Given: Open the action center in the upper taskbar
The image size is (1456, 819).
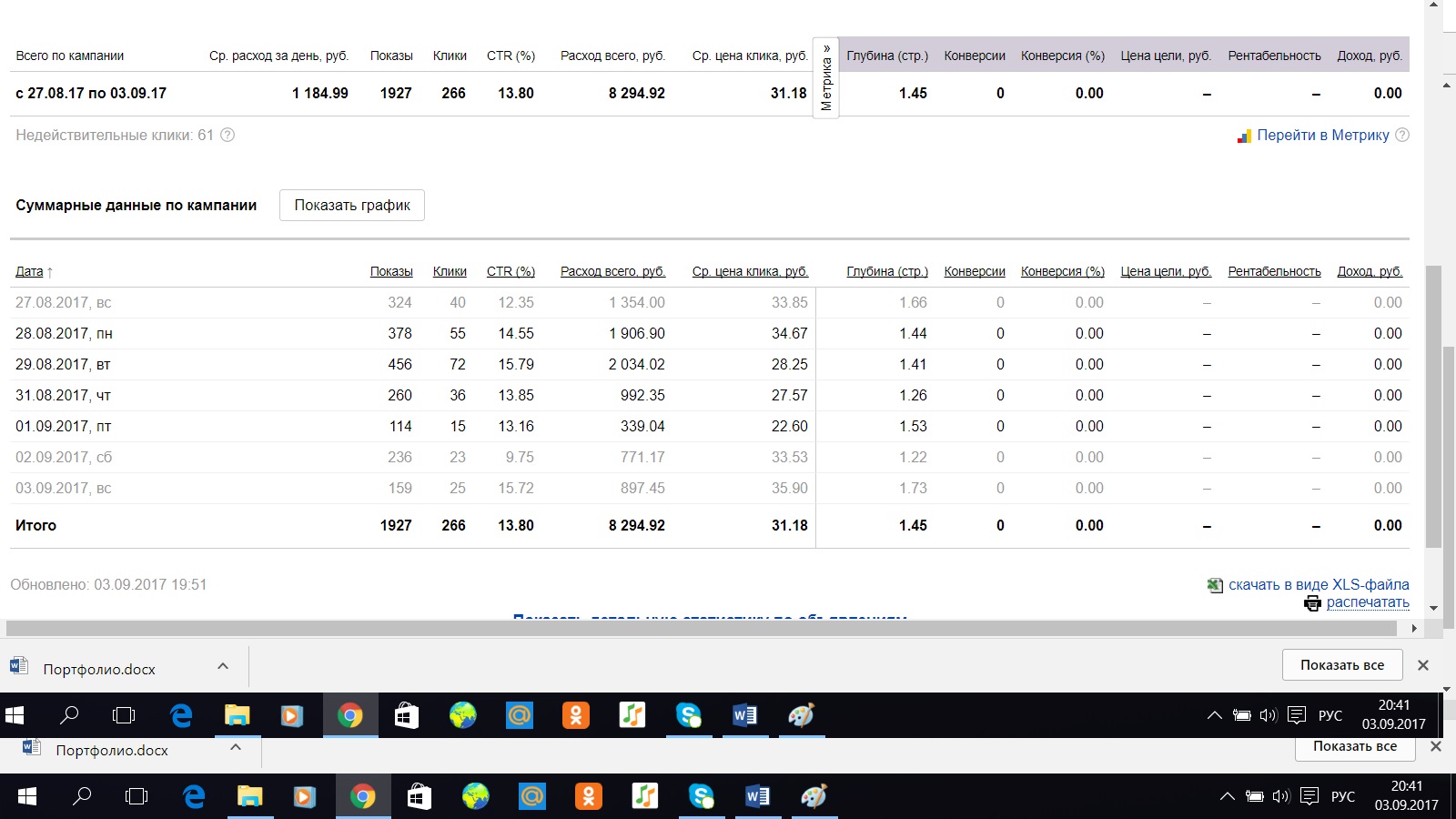Looking at the screenshot, I should 1297,715.
